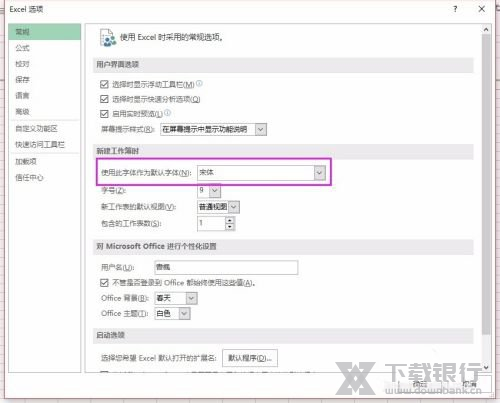The width and height of the screenshot is (500, 403).
Task: Click the 确定 button
Action: (x=420, y=384)
